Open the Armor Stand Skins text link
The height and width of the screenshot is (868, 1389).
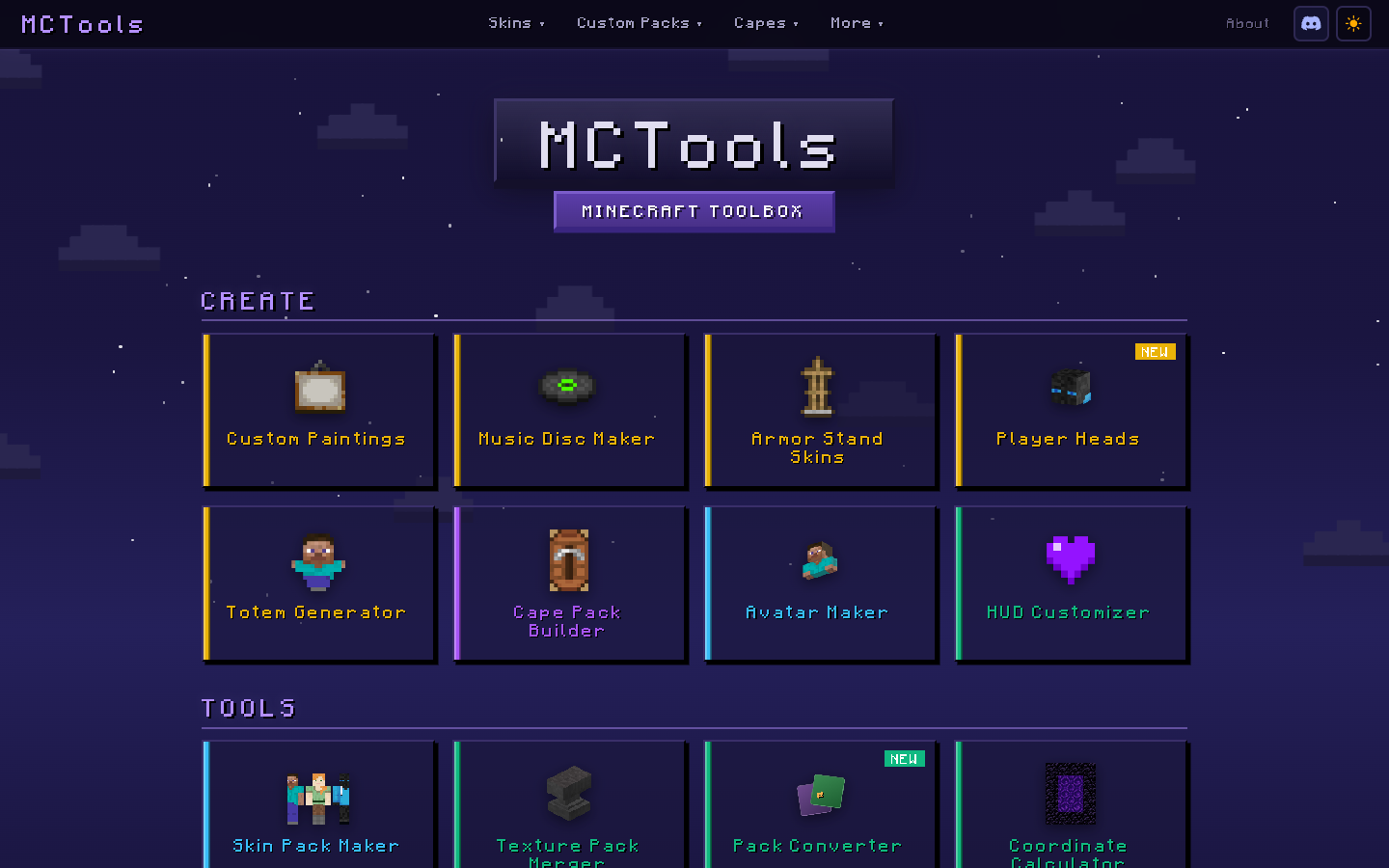click(817, 448)
